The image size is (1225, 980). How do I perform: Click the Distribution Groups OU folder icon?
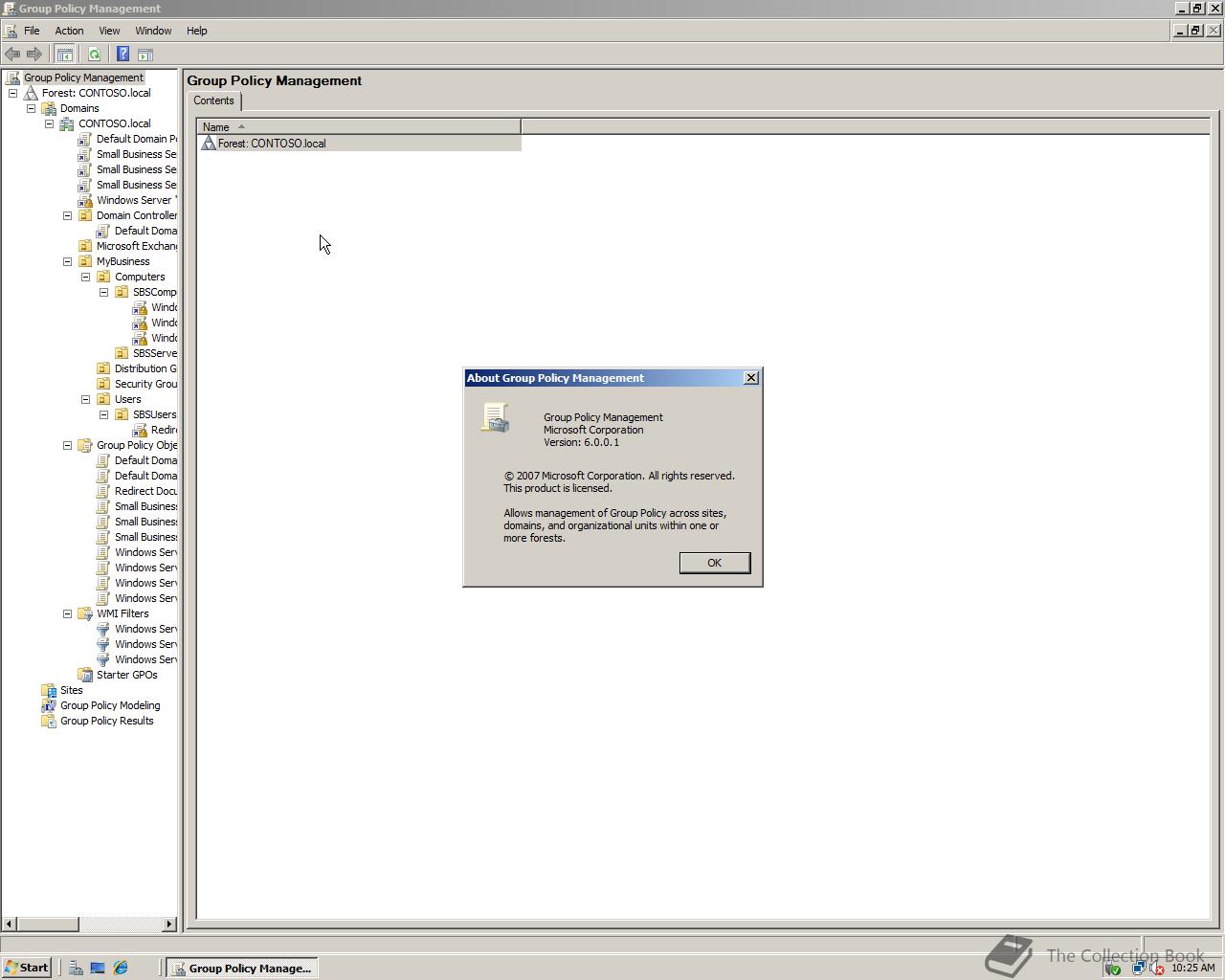point(103,368)
